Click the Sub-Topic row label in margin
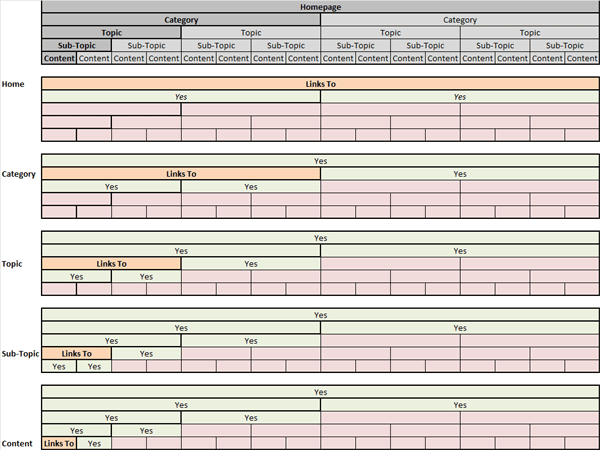Viewport: 600px width, 450px height. tap(20, 354)
